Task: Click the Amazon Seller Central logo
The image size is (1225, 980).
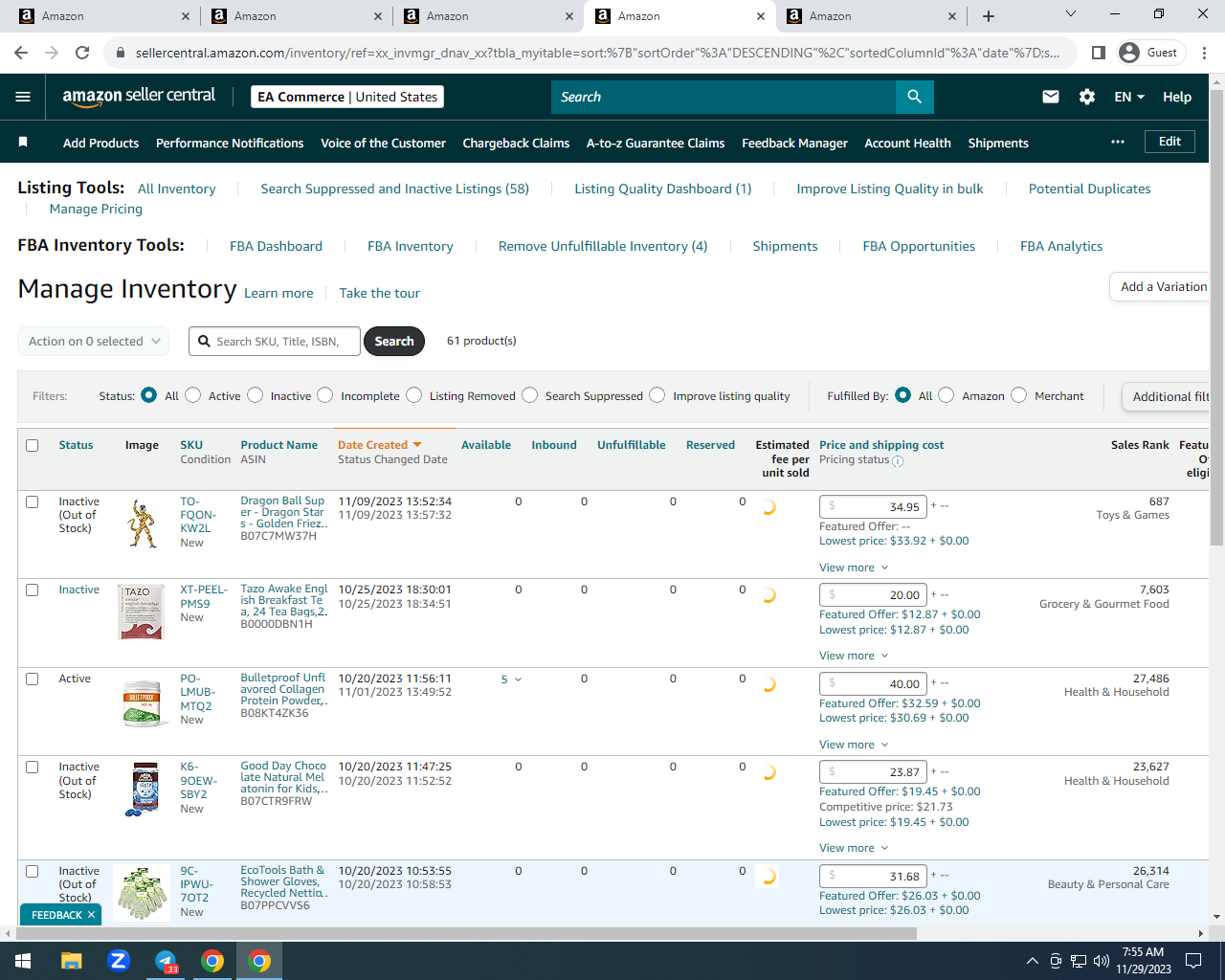Action: 139,96
